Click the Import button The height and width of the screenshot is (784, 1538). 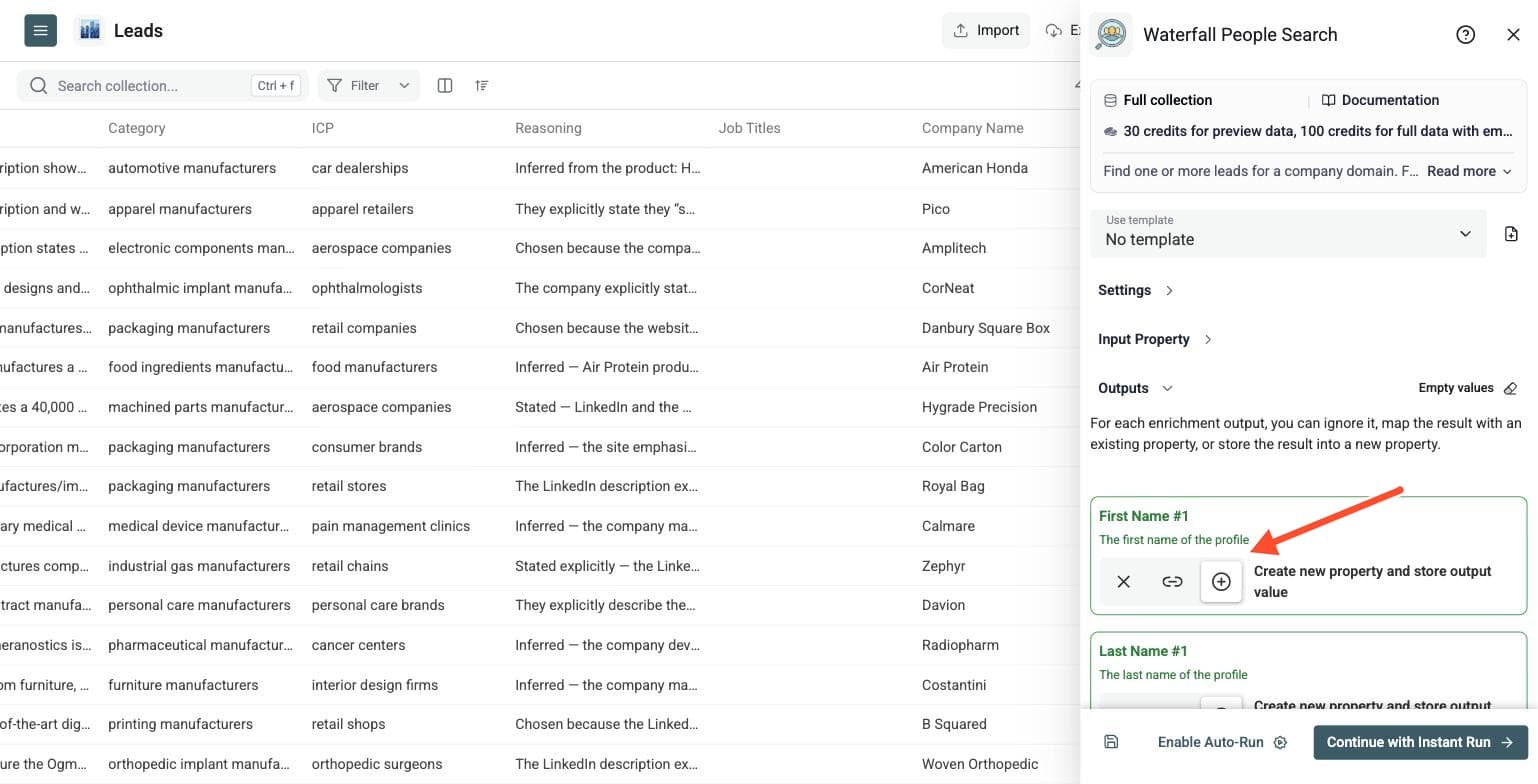(x=986, y=30)
